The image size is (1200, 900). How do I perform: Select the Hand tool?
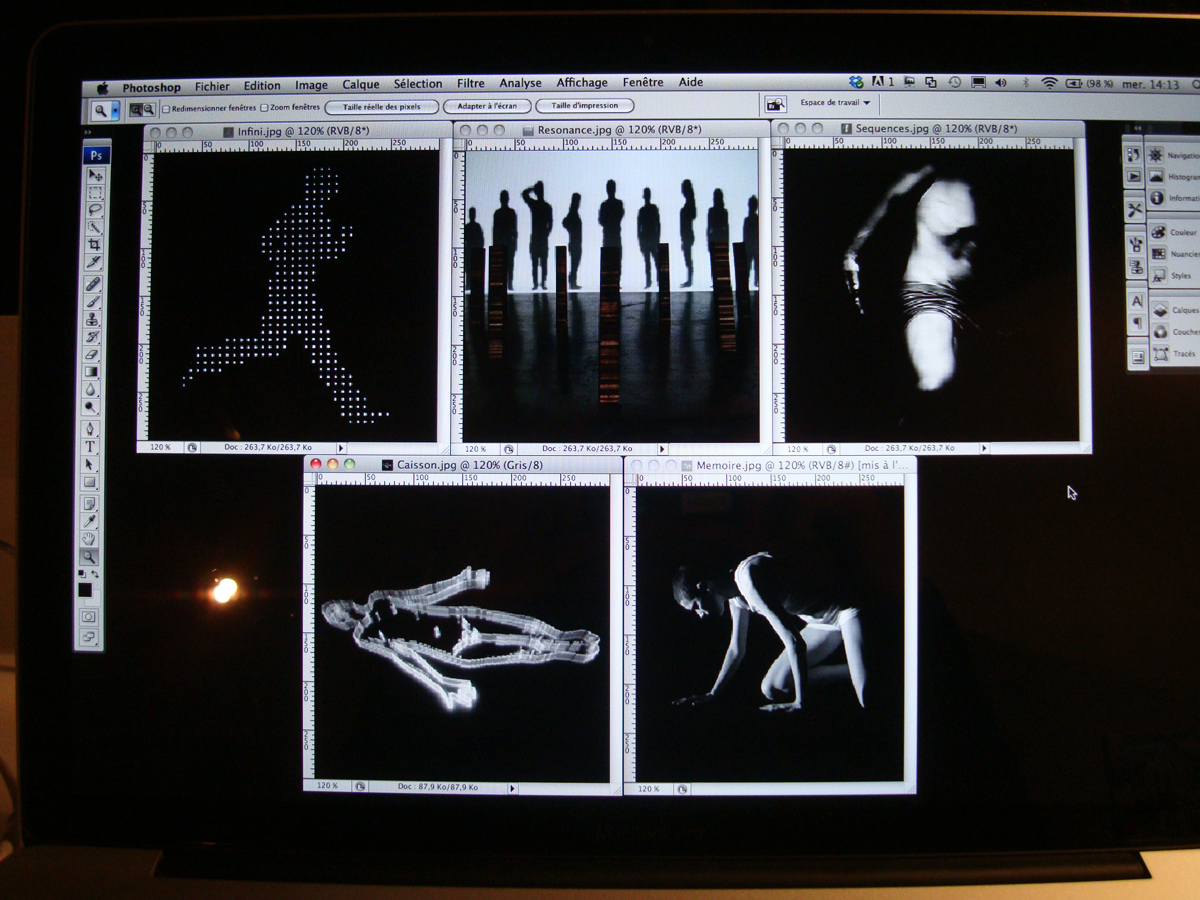tap(89, 539)
